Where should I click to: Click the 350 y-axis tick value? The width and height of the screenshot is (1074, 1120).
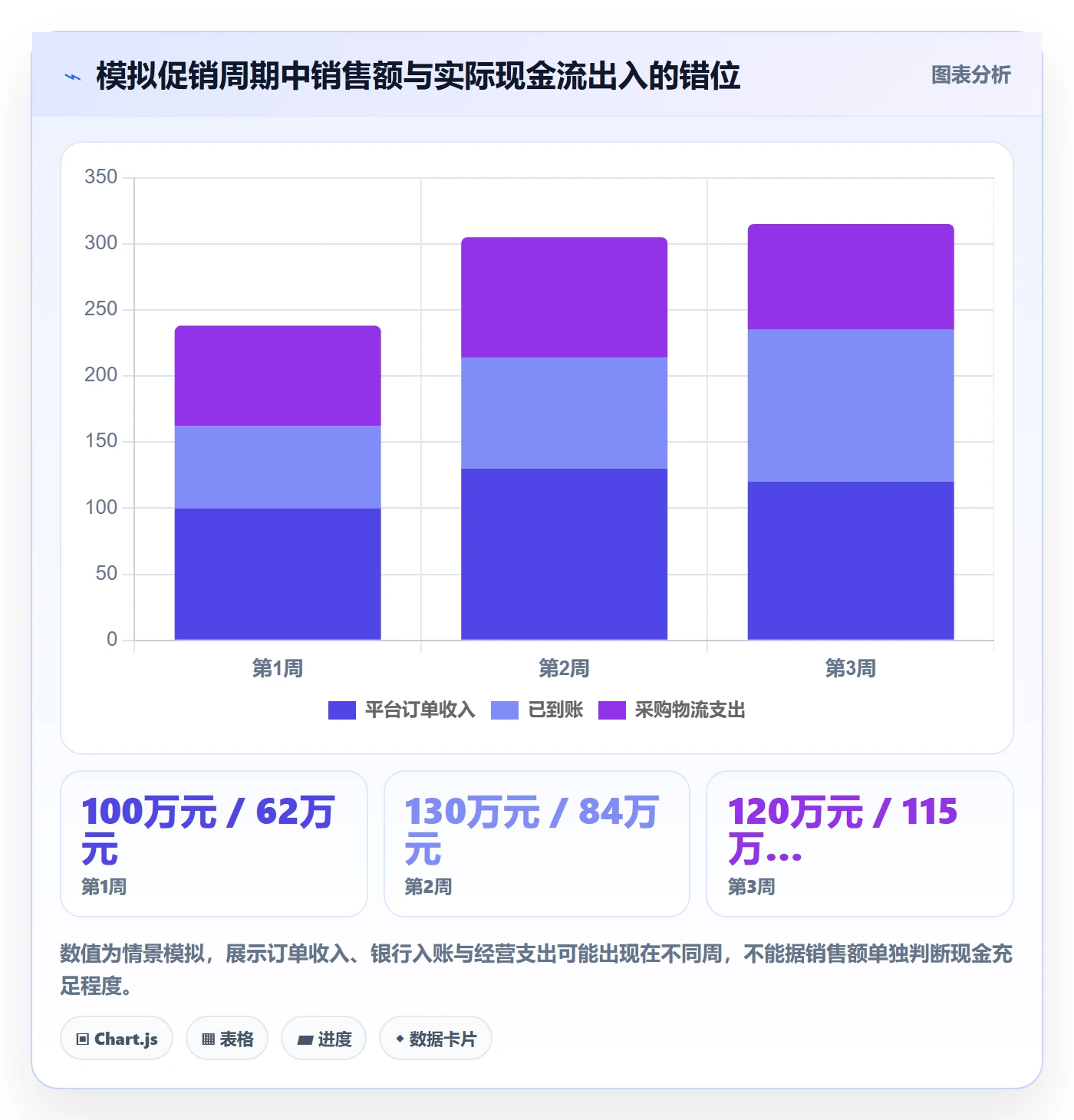click(x=101, y=177)
